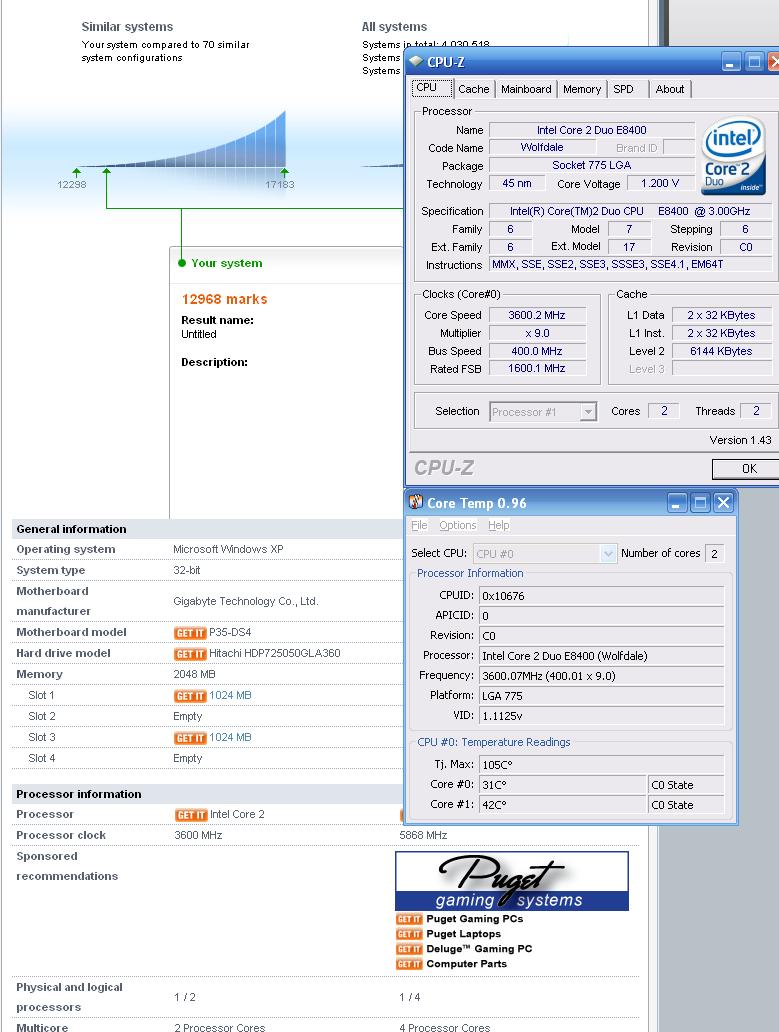The height and width of the screenshot is (1032, 779).
Task: Maximize the Core Temp window
Action: click(x=701, y=503)
